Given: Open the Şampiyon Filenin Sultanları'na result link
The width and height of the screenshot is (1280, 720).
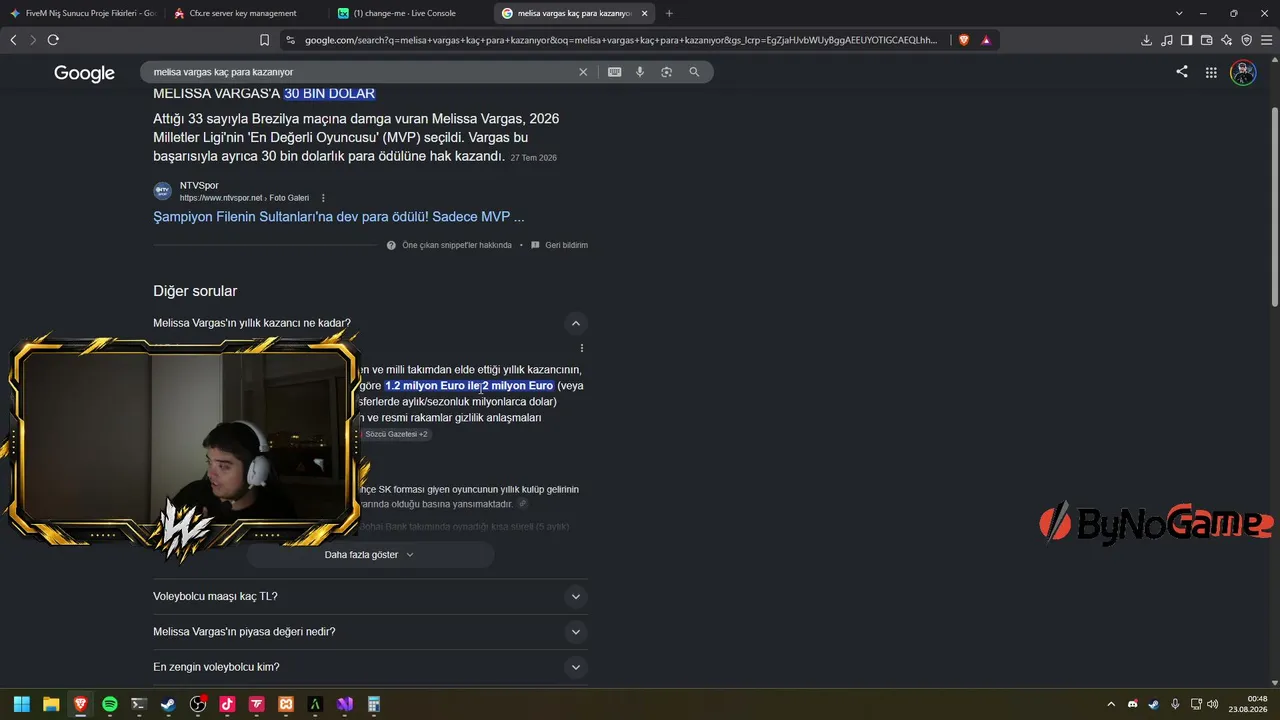Looking at the screenshot, I should click(339, 216).
